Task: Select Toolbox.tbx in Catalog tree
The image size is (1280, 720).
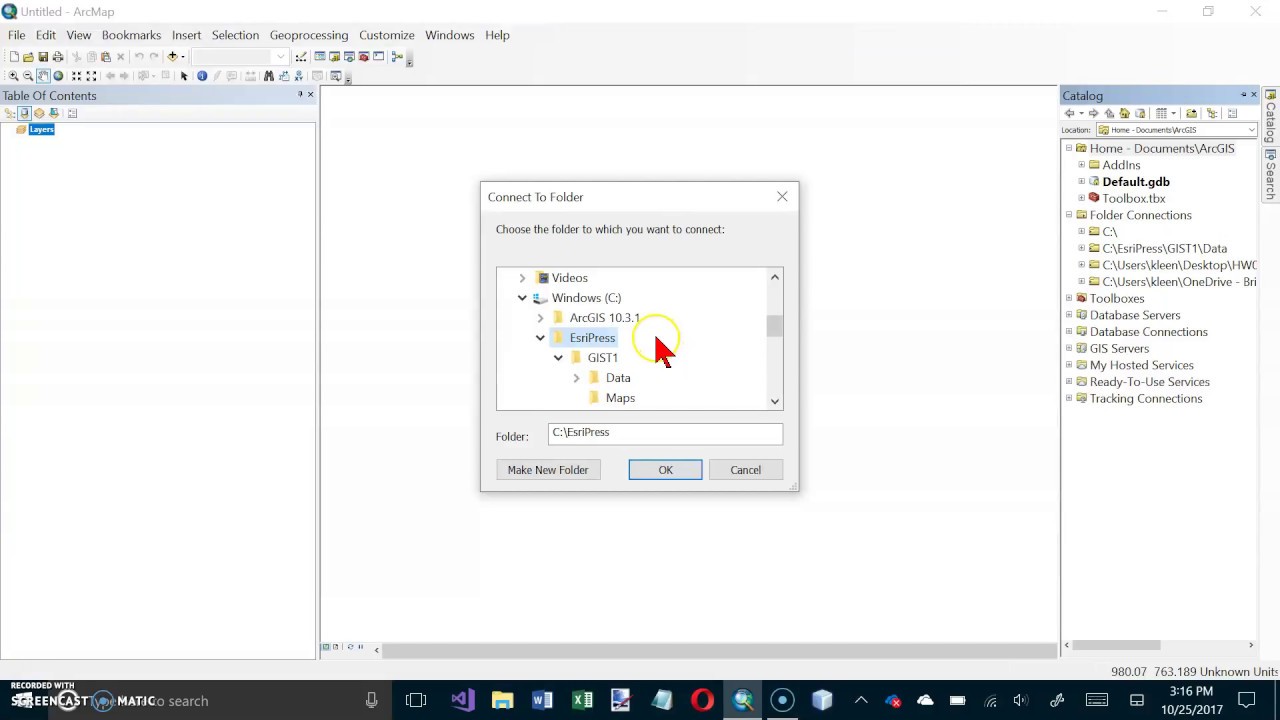Action: click(x=1133, y=198)
